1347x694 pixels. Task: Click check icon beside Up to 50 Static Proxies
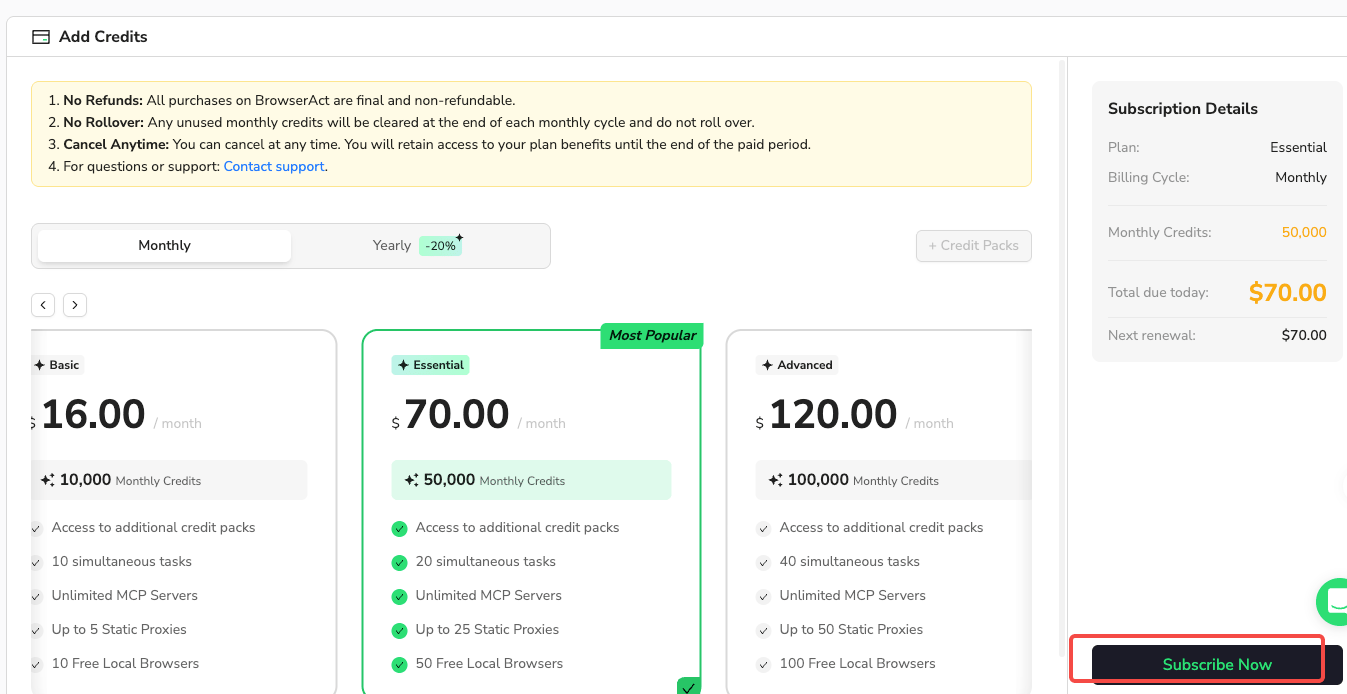click(764, 630)
